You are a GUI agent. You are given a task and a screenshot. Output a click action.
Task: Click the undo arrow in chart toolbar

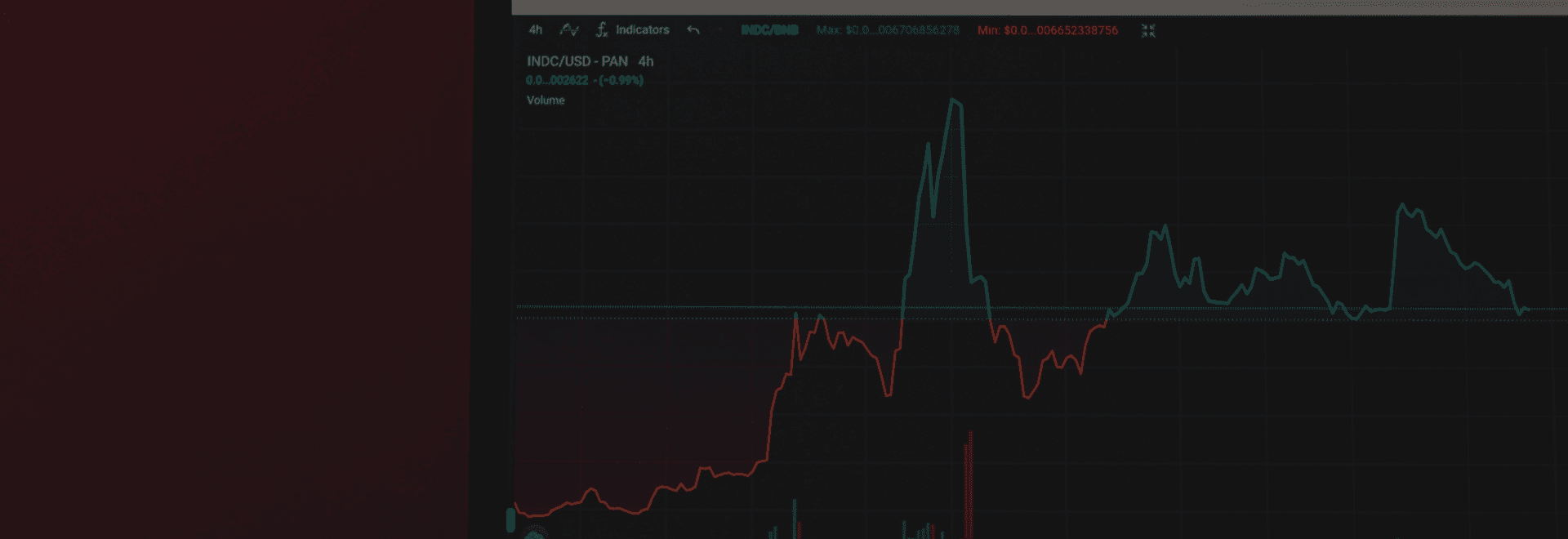click(x=693, y=30)
